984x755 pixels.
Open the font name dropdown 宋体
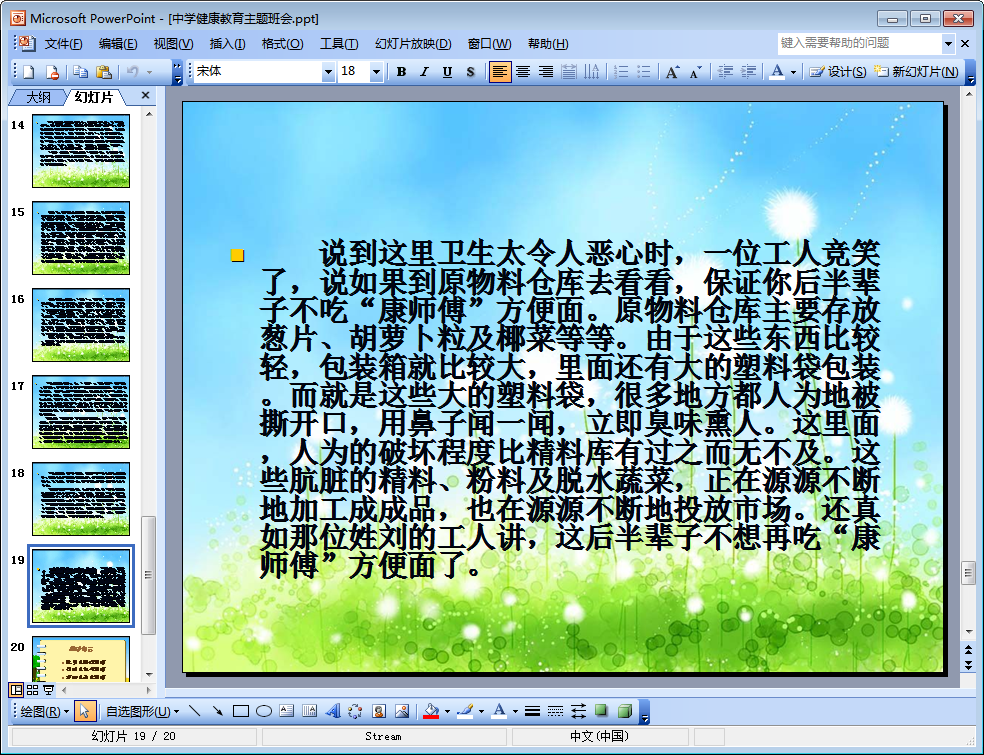point(328,72)
